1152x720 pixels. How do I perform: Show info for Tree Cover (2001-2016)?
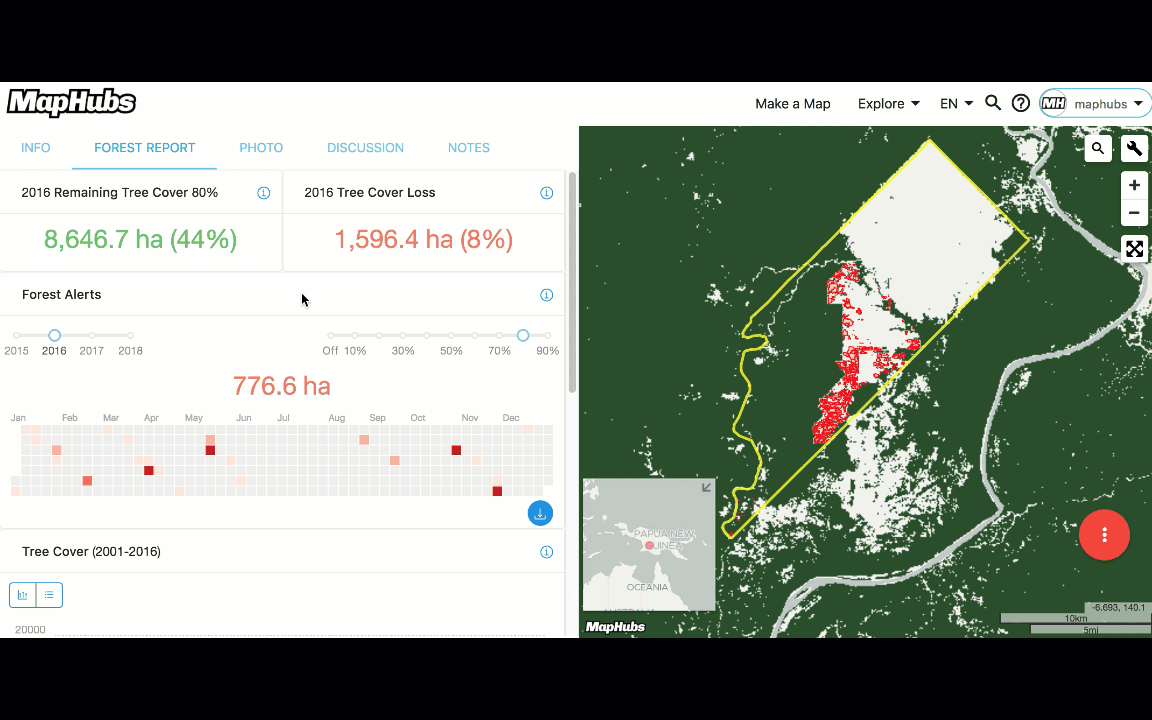[x=546, y=552]
